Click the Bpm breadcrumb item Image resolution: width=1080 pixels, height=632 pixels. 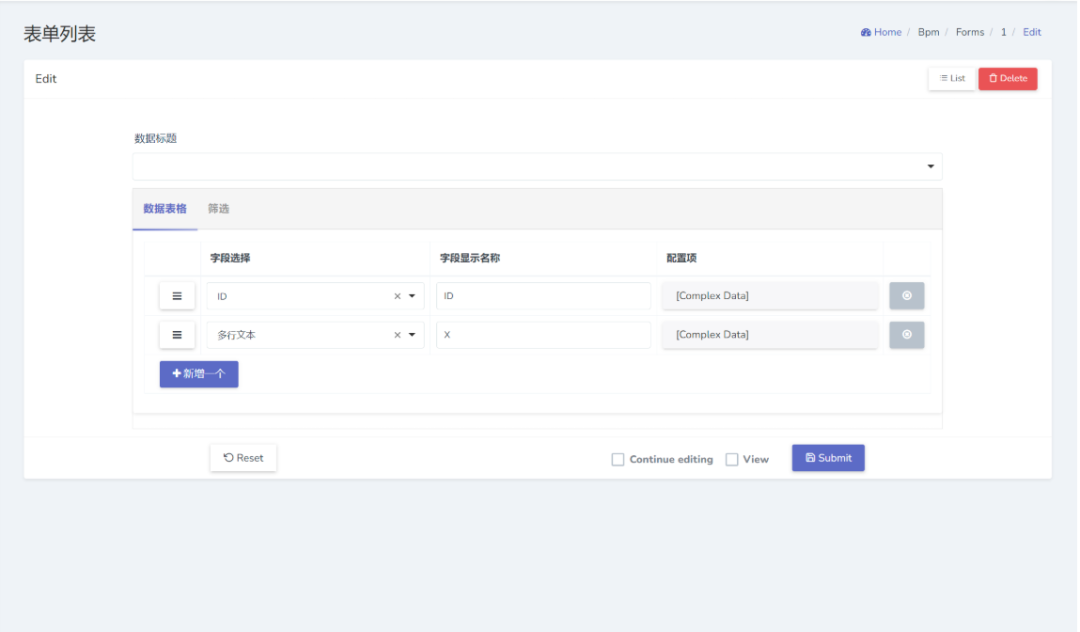tap(928, 32)
